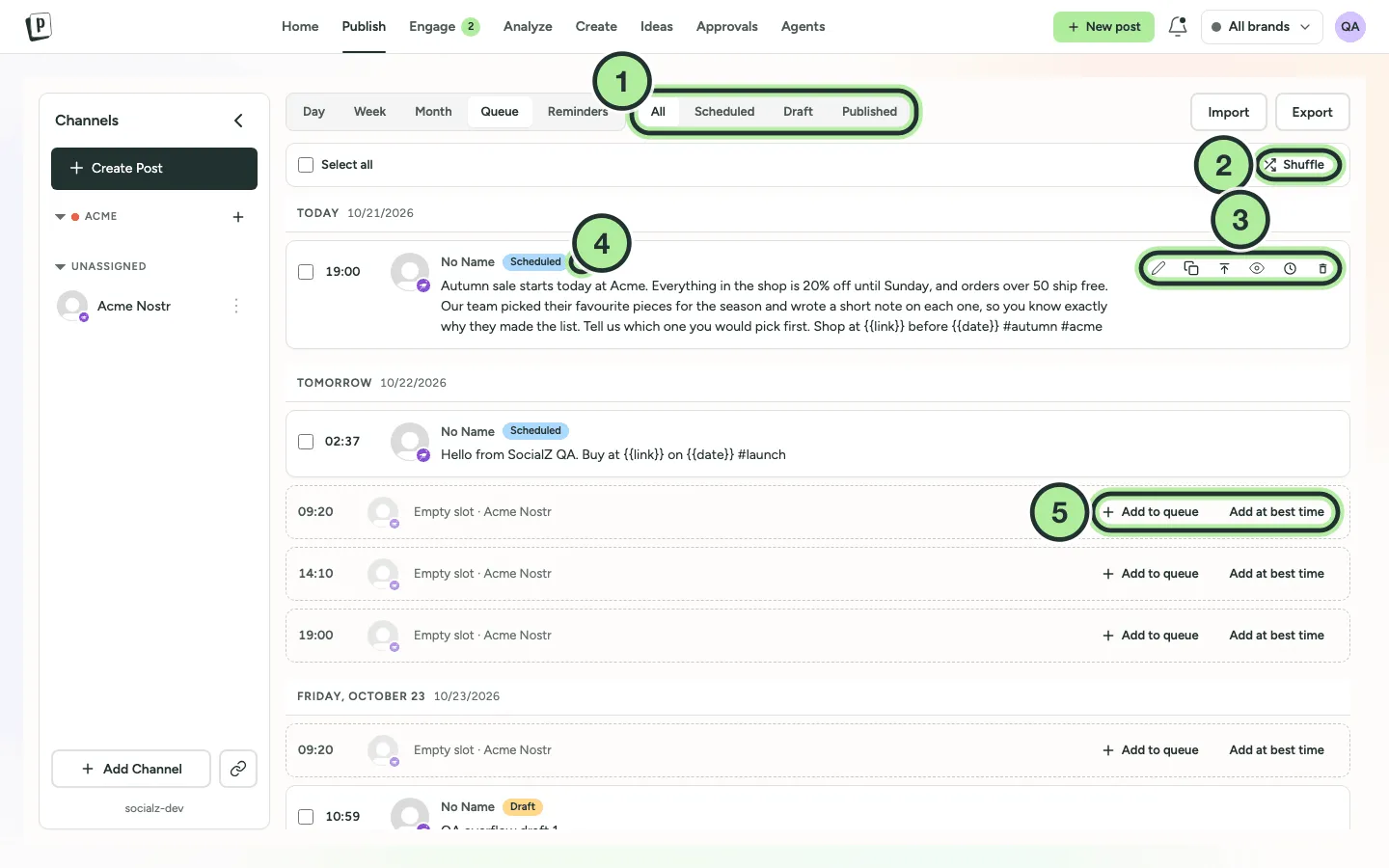Image resolution: width=1389 pixels, height=868 pixels.
Task: Switch to the Week view
Action: pos(369,112)
